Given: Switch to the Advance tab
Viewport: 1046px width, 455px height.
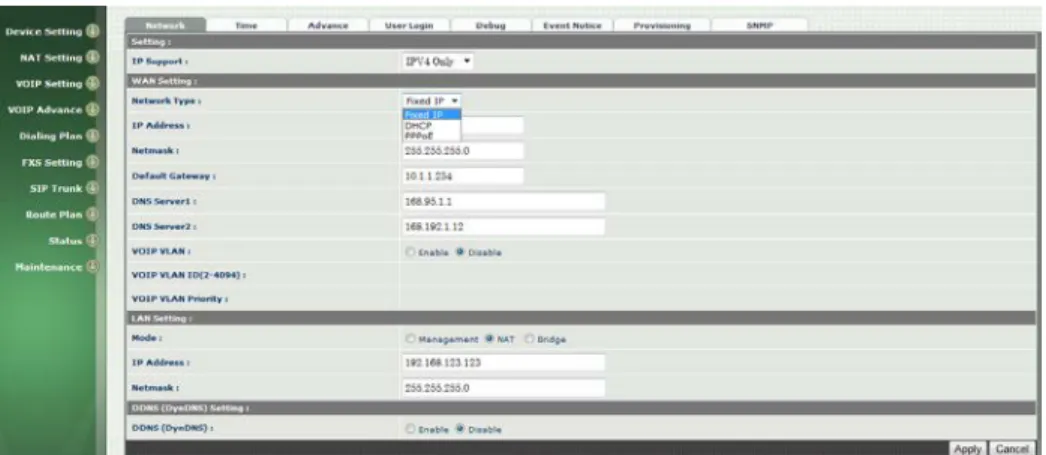Looking at the screenshot, I should click(x=328, y=25).
